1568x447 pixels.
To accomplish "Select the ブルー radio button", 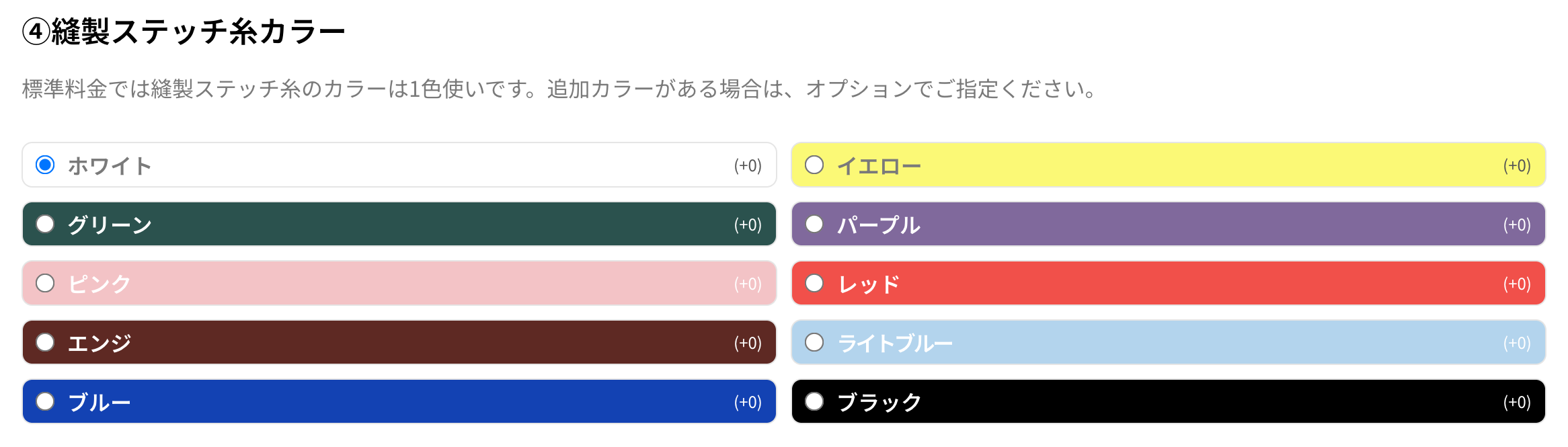I will click(45, 401).
